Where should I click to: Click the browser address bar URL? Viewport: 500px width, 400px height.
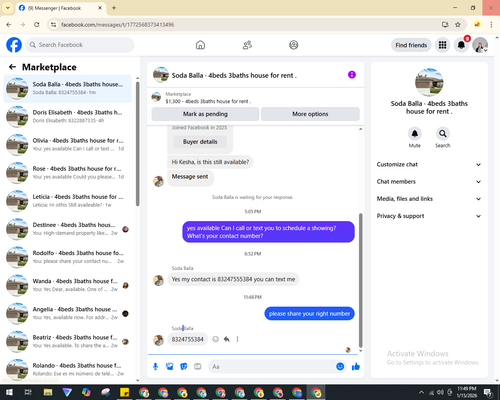tap(117, 25)
